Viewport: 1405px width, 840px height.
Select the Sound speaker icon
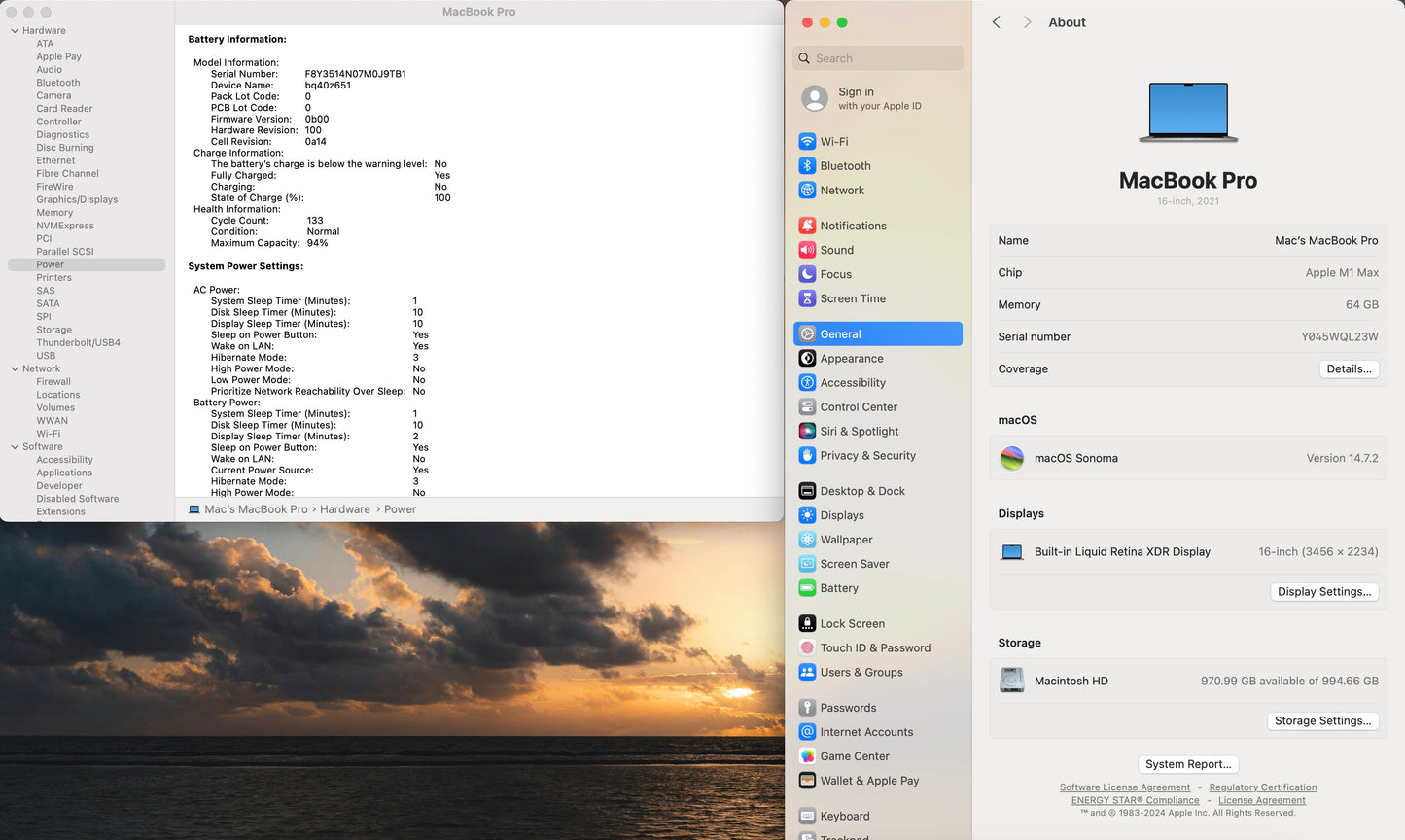[x=807, y=250]
